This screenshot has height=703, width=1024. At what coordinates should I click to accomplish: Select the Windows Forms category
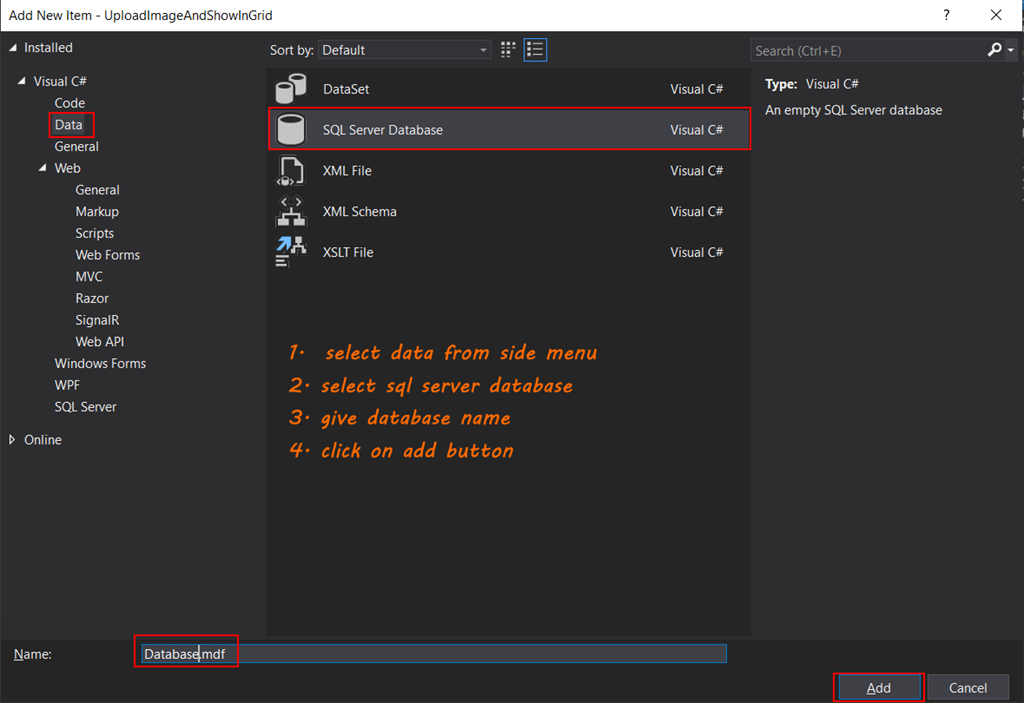coord(100,363)
